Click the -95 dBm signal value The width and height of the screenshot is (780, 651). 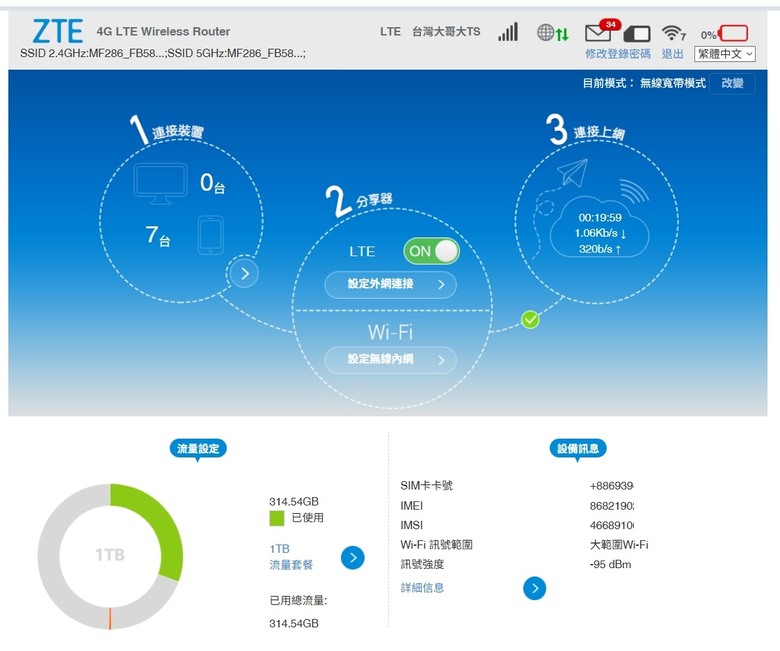coord(610,564)
